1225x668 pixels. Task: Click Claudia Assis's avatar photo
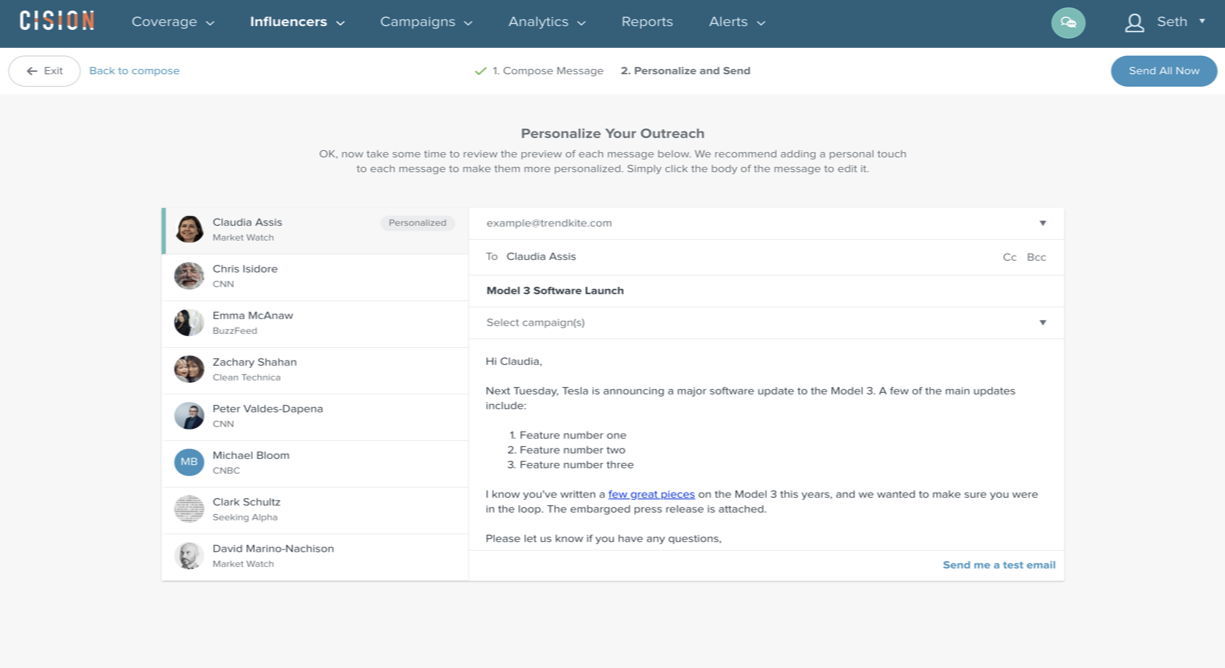[189, 229]
